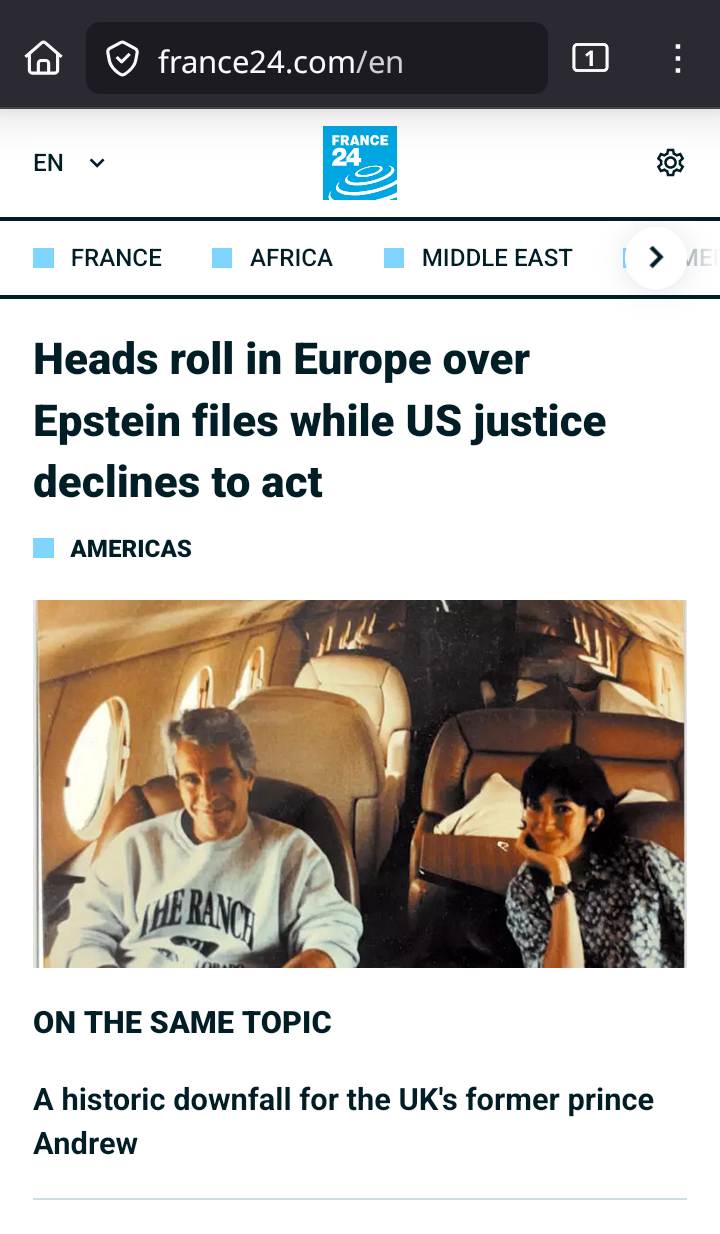The width and height of the screenshot is (720, 1234).
Task: Open the Americas category label
Action: (x=131, y=548)
